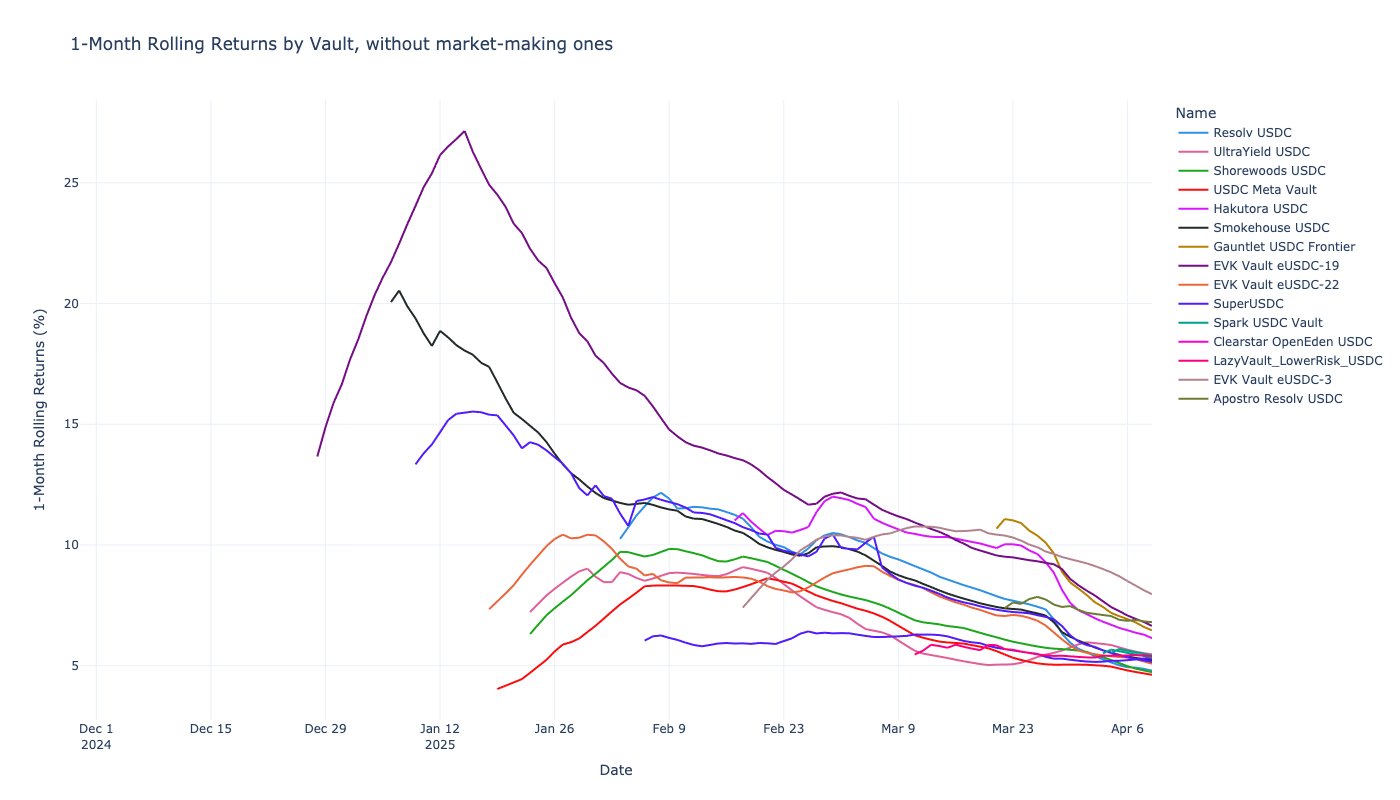The image size is (1400, 800).
Task: Toggle UltraYield USDC legend entry
Action: [1260, 152]
